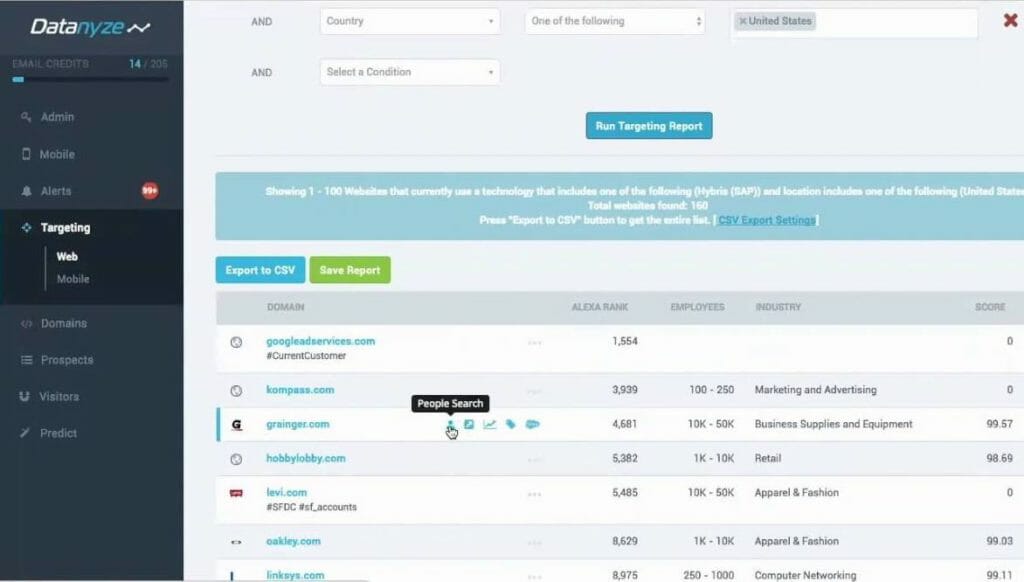This screenshot has width=1024, height=582.
Task: Open the trend chart icon for grainger.com
Action: (490, 425)
